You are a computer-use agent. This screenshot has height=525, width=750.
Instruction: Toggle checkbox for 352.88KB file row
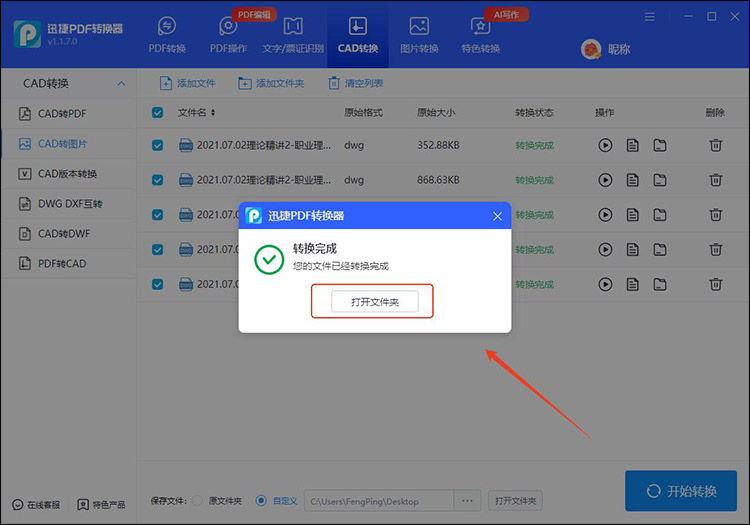[157, 145]
